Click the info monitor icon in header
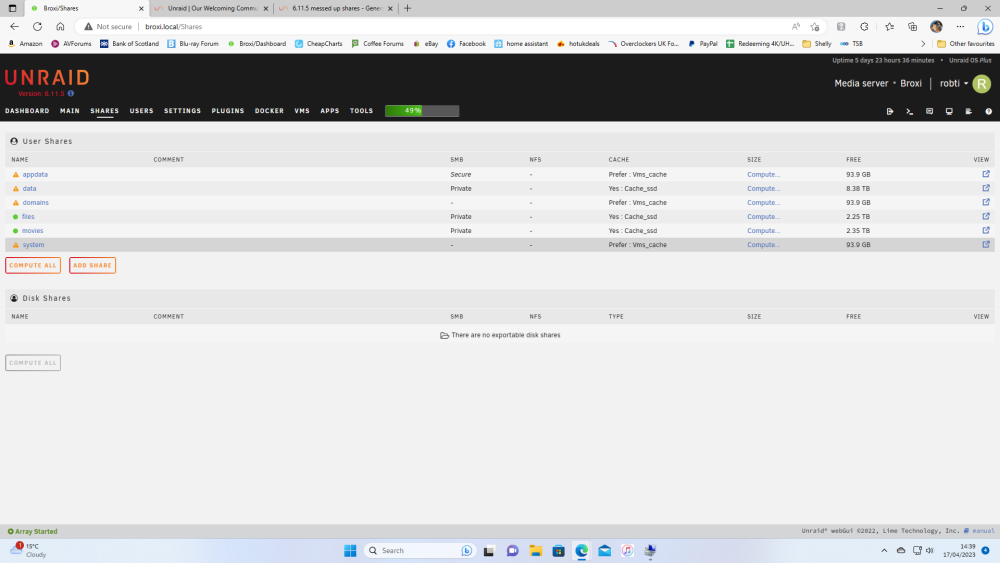 click(949, 111)
